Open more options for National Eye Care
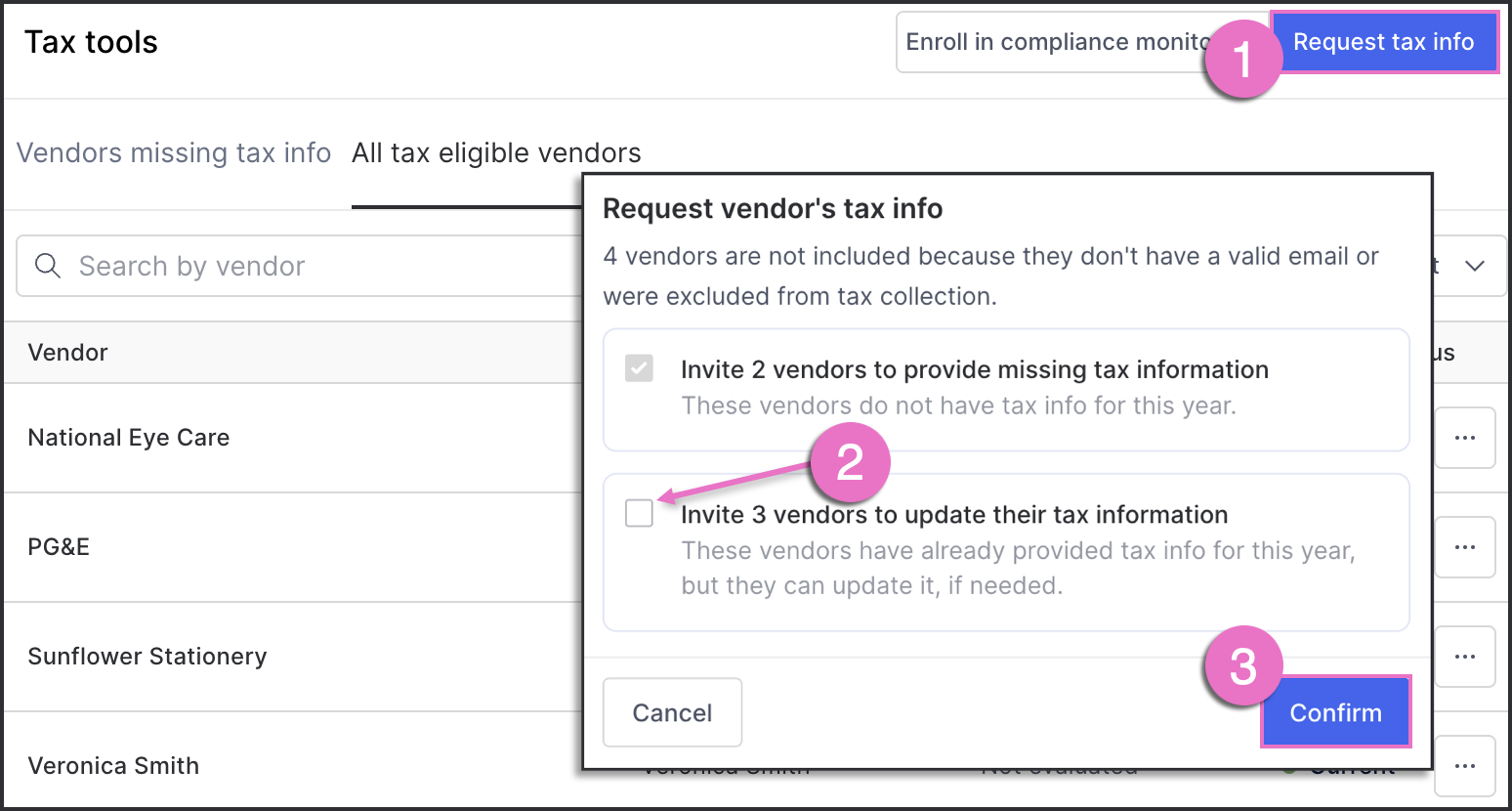The height and width of the screenshot is (811, 1512). 1464,438
